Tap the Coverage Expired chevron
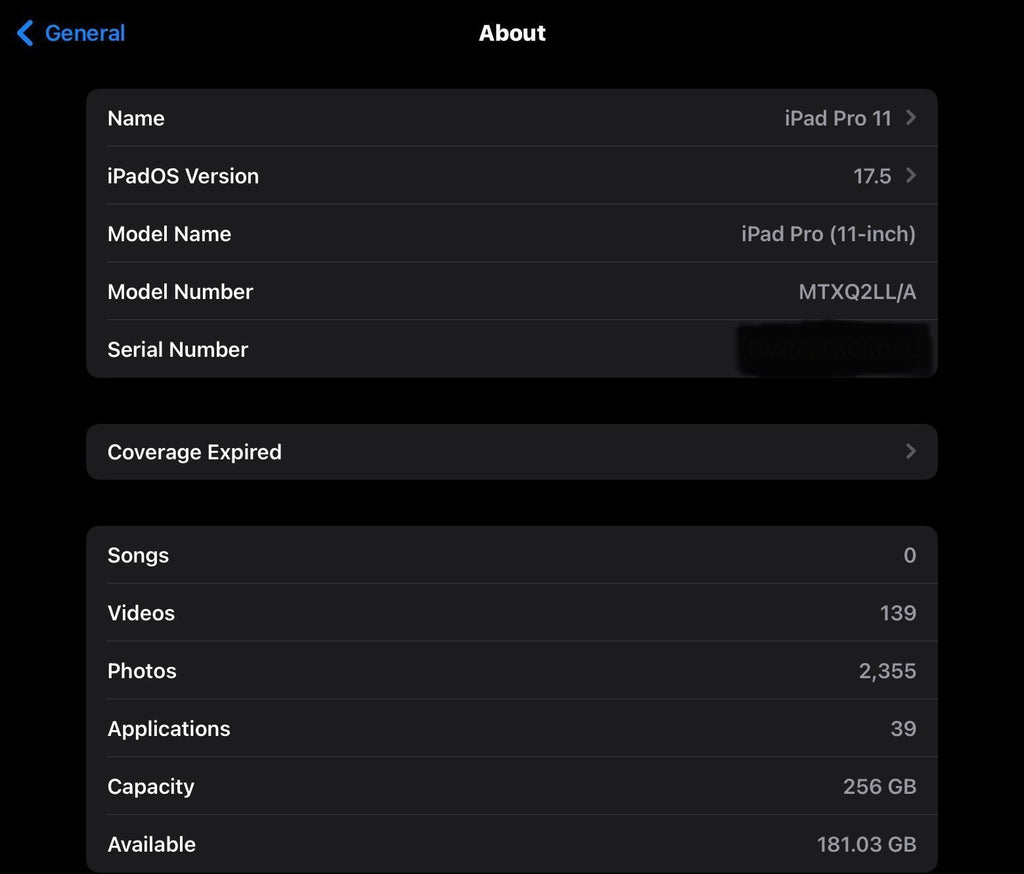1024x874 pixels. pos(910,451)
